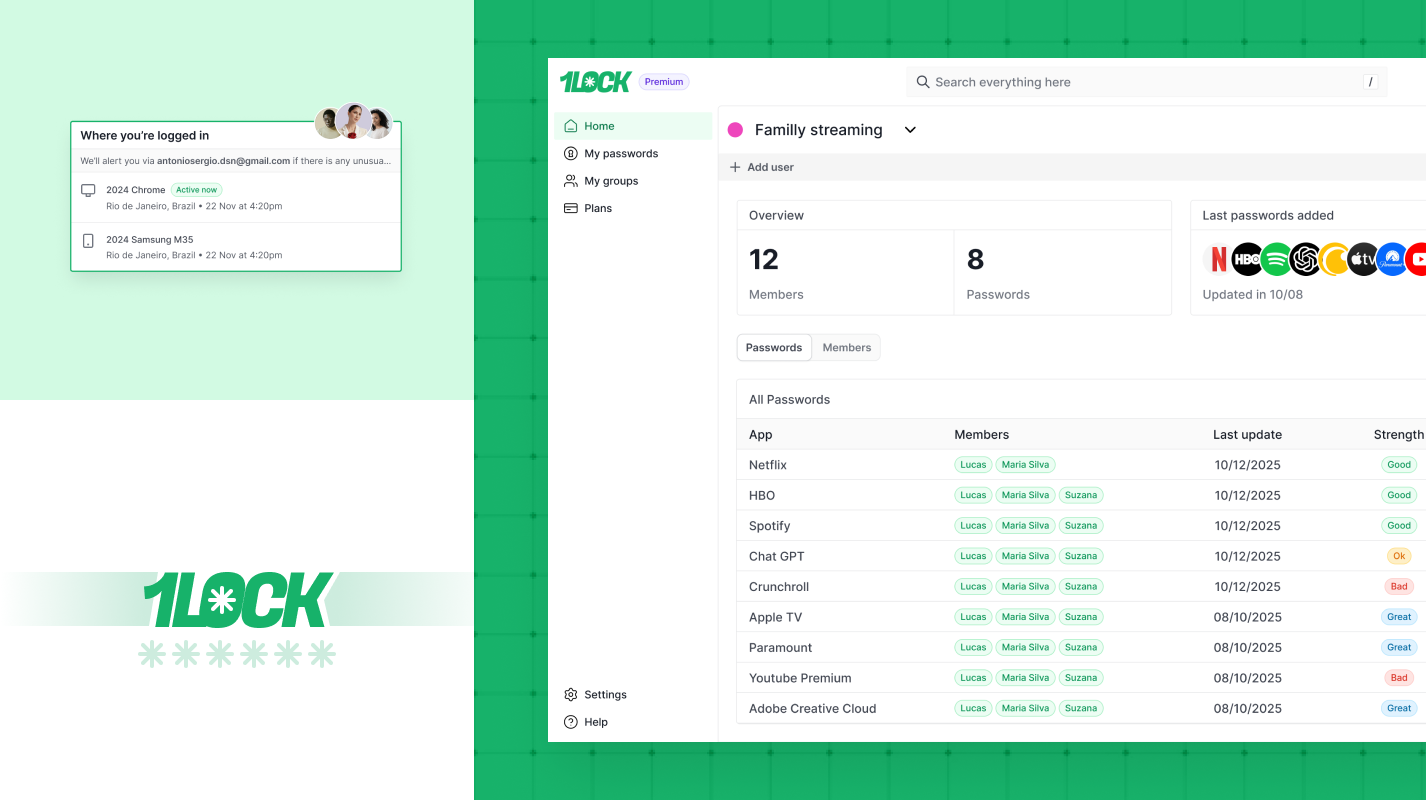This screenshot has width=1426, height=800.
Task: Click the phone icon beside 2024 Samsung M35
Action: coord(88,240)
